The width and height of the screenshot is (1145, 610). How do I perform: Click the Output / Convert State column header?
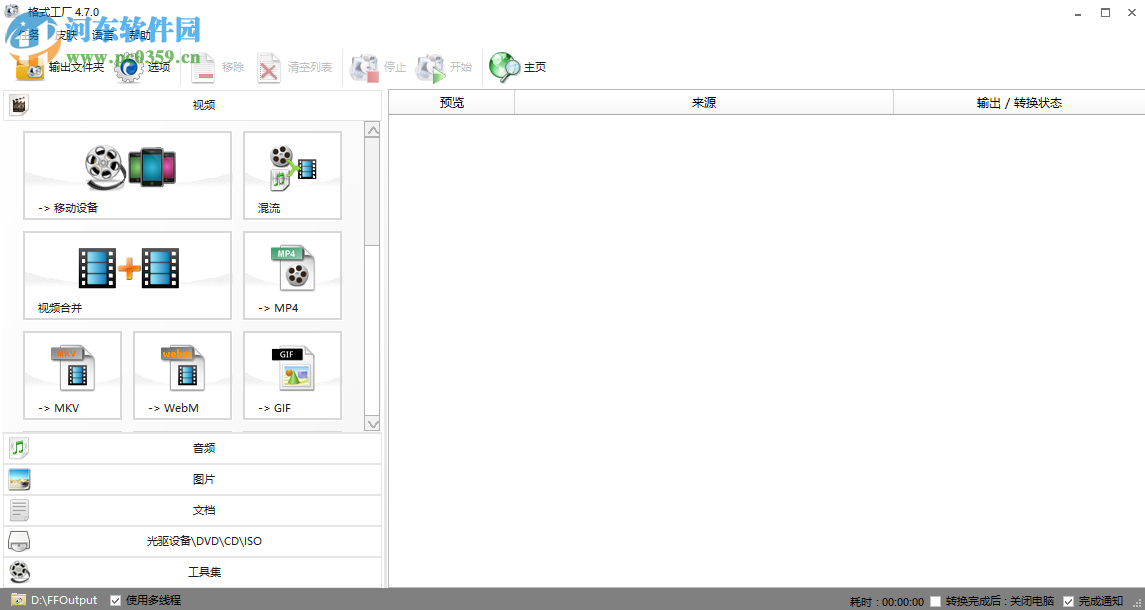coord(1019,103)
